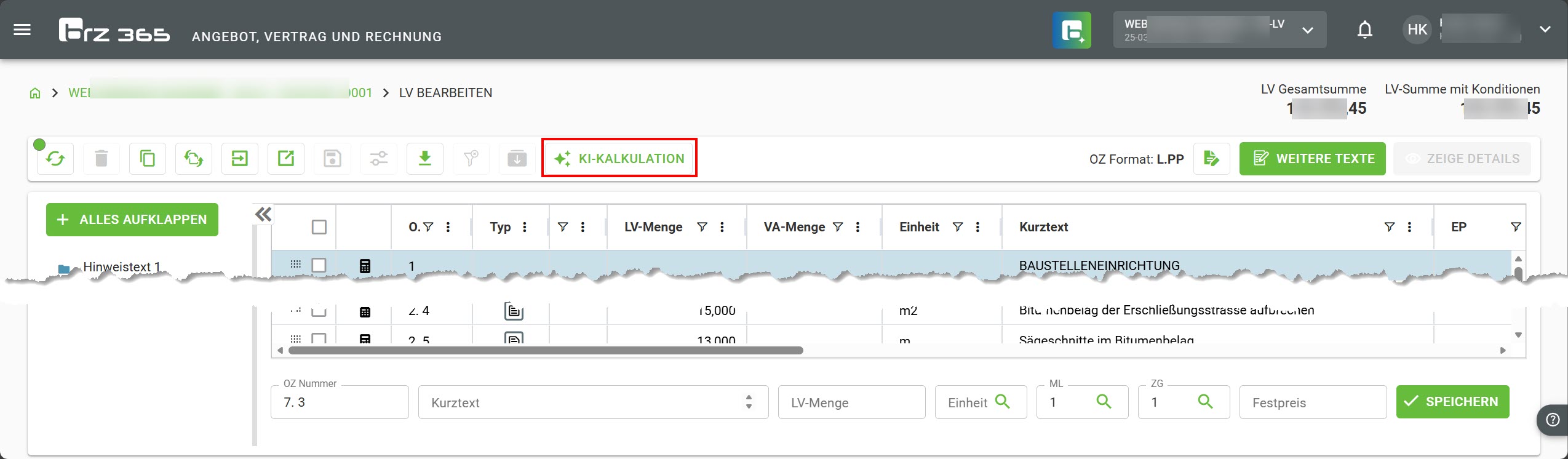Open the hamburger navigation menu
Screen dimensions: 1568x459
pyautogui.click(x=22, y=30)
